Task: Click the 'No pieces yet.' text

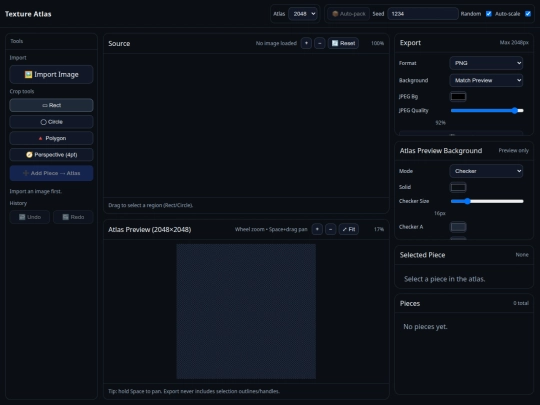Action: pyautogui.click(x=425, y=326)
